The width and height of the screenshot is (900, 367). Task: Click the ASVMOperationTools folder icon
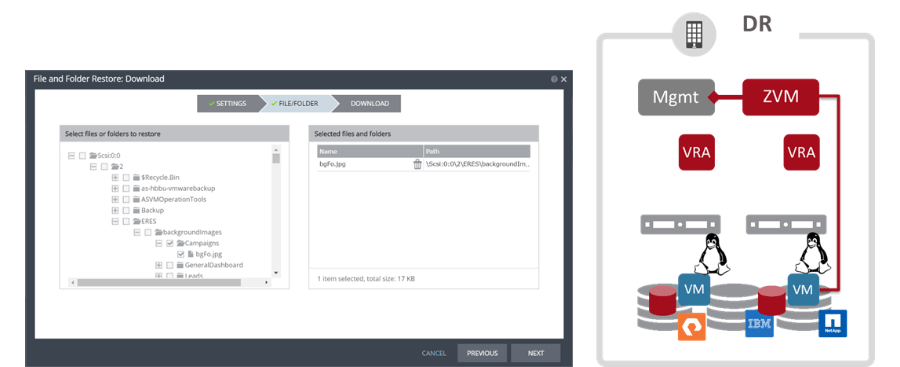(137, 199)
